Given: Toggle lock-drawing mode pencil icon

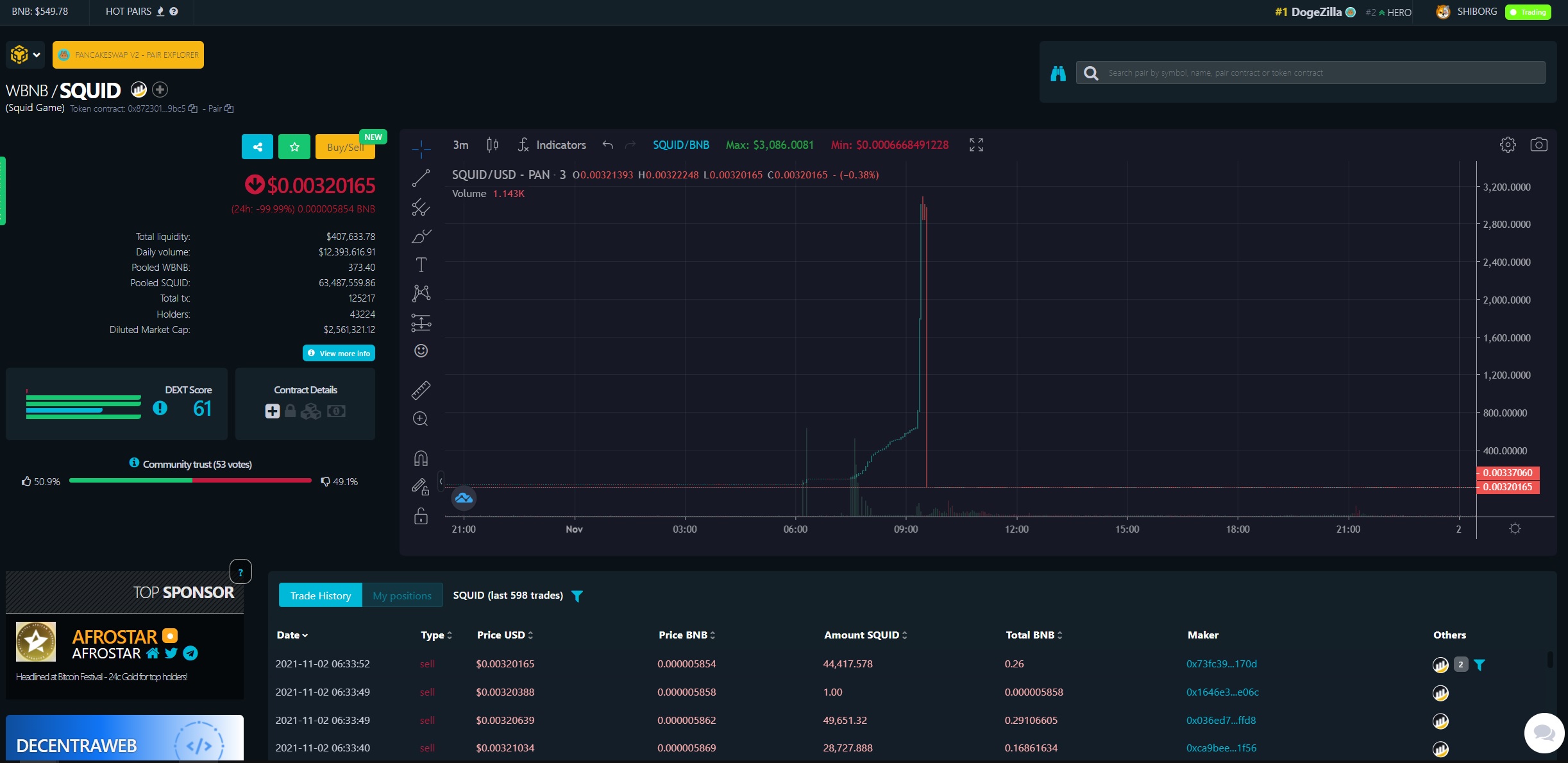Looking at the screenshot, I should (x=421, y=487).
